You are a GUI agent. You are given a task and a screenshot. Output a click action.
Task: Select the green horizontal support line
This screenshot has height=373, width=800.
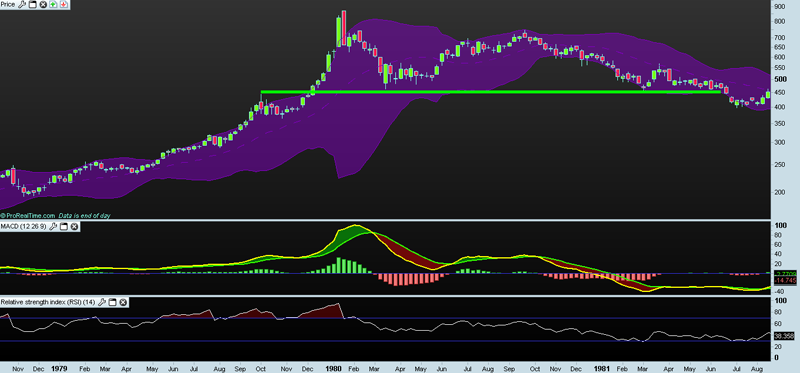[x=490, y=92]
